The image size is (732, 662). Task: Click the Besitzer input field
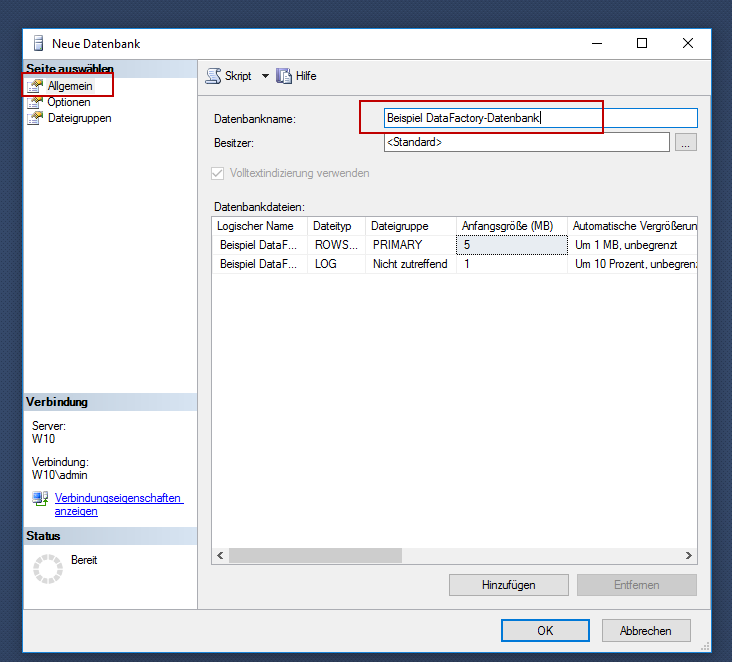(x=526, y=143)
